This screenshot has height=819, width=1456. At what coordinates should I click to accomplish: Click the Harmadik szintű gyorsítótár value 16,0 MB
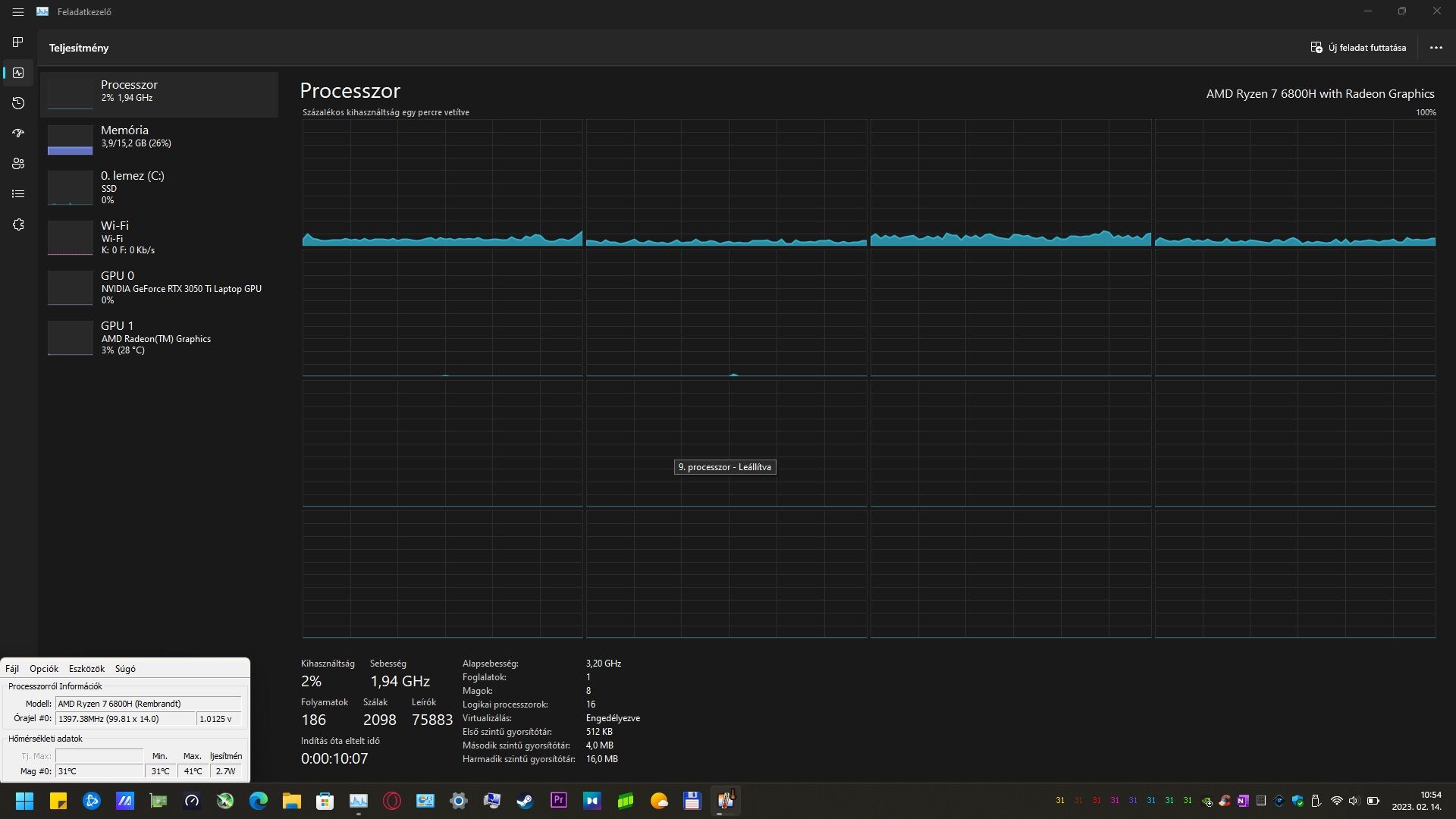coord(601,759)
